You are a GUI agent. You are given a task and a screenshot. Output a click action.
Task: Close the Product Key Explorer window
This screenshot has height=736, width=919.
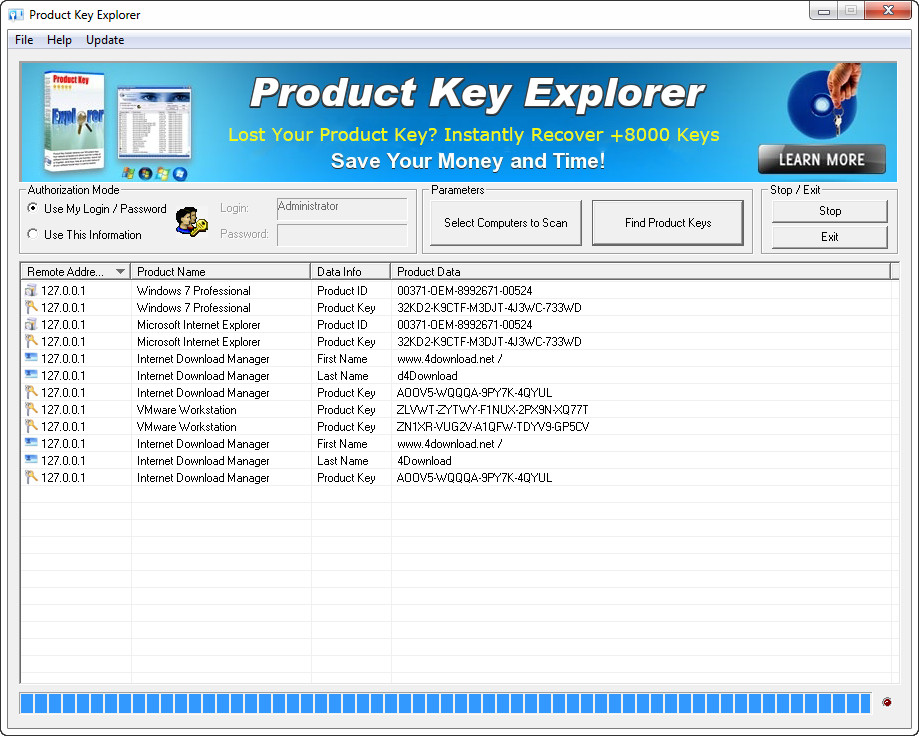888,11
